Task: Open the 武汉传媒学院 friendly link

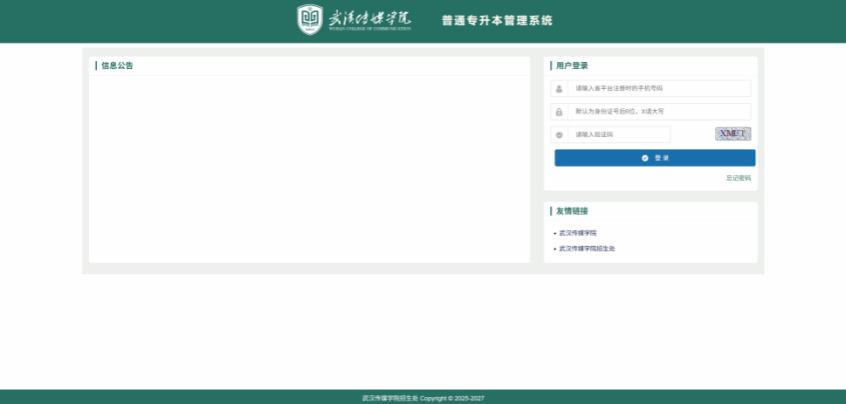Action: 577,233
